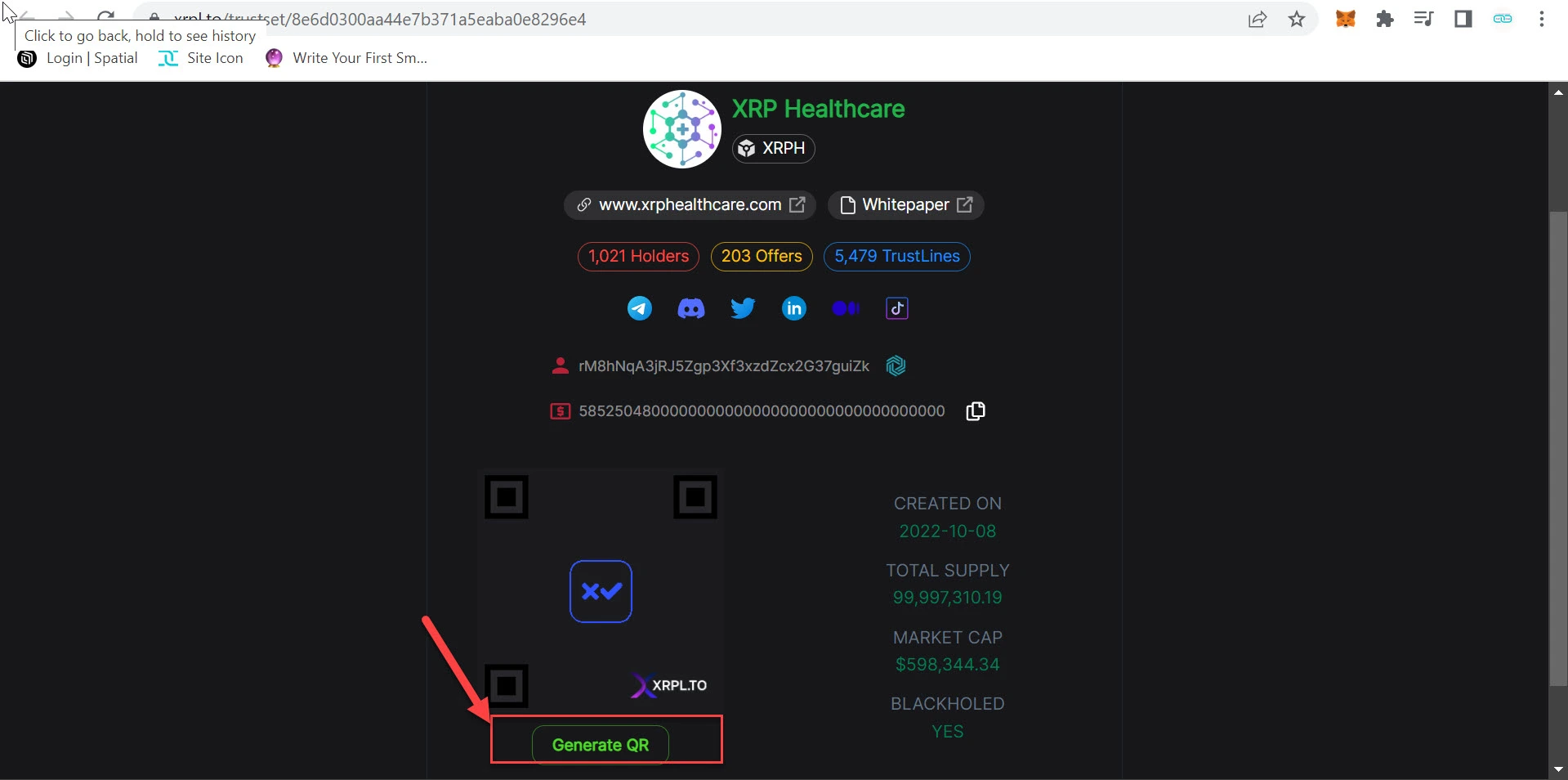This screenshot has width=1568, height=780.
Task: Open the Chrome three-dot menu
Action: (1542, 19)
